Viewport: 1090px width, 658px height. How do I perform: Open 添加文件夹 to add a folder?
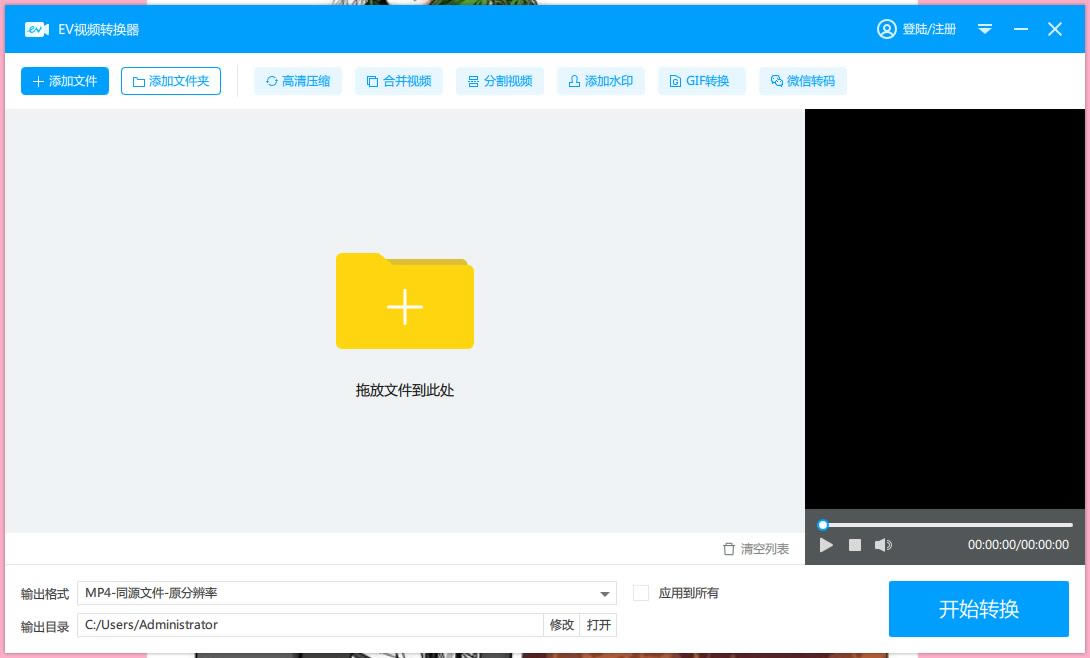pyautogui.click(x=170, y=81)
